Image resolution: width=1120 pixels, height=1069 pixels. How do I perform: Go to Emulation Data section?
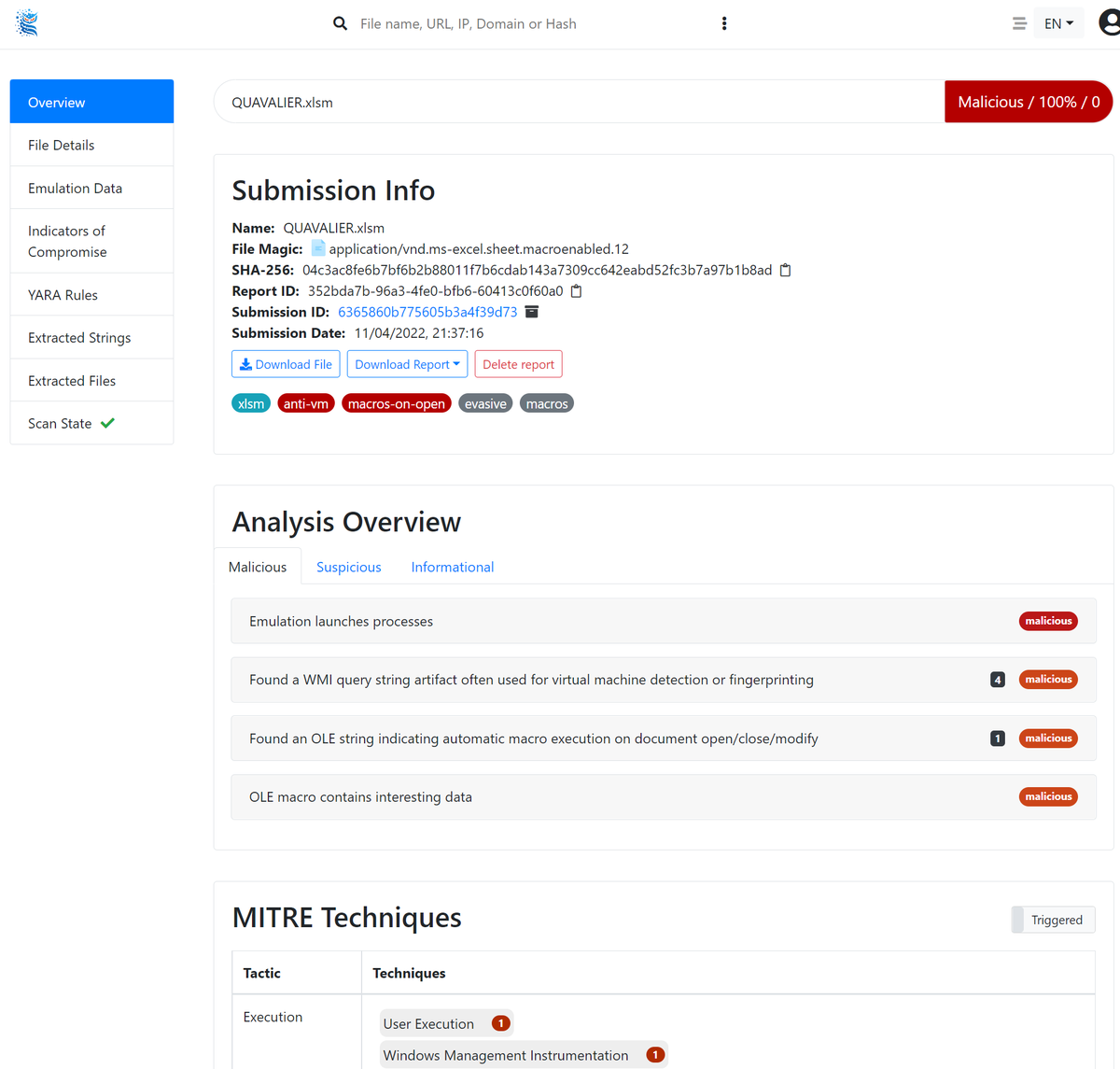(x=91, y=188)
